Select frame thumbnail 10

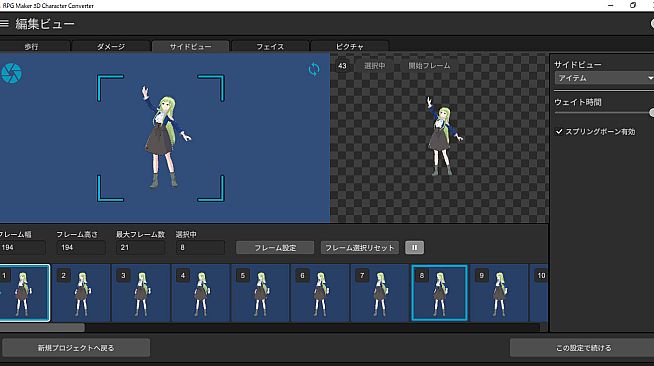tap(538, 293)
